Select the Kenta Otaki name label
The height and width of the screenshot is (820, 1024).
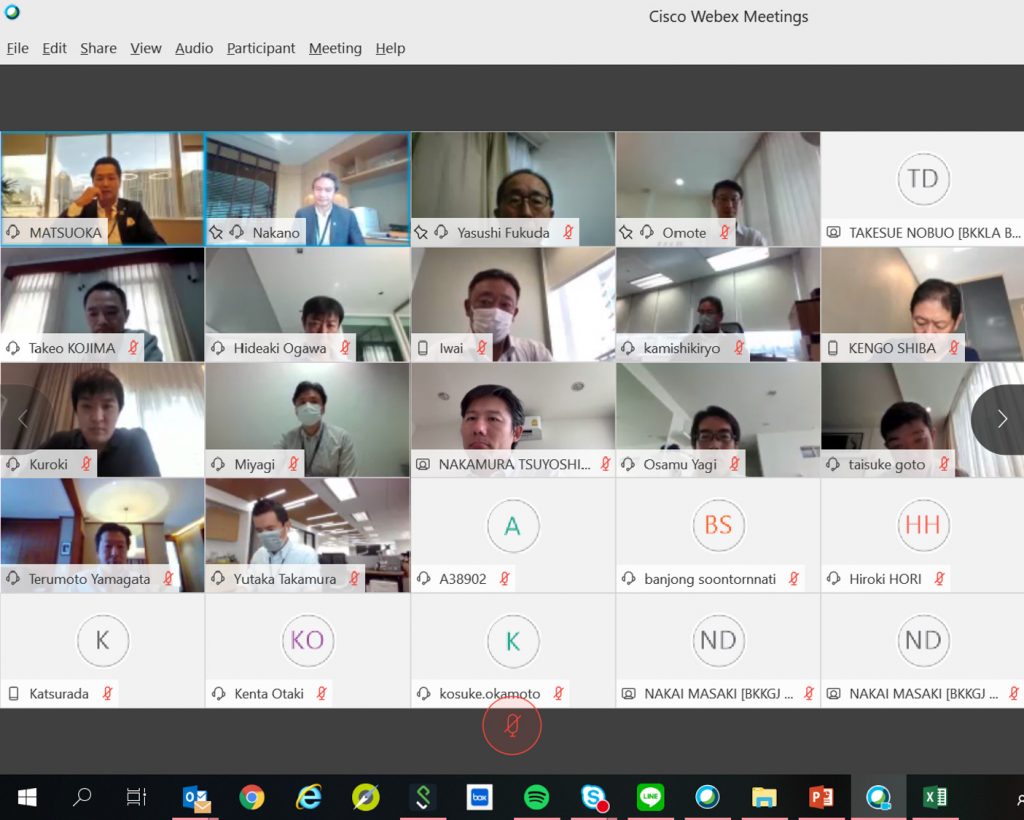pyautogui.click(x=269, y=693)
